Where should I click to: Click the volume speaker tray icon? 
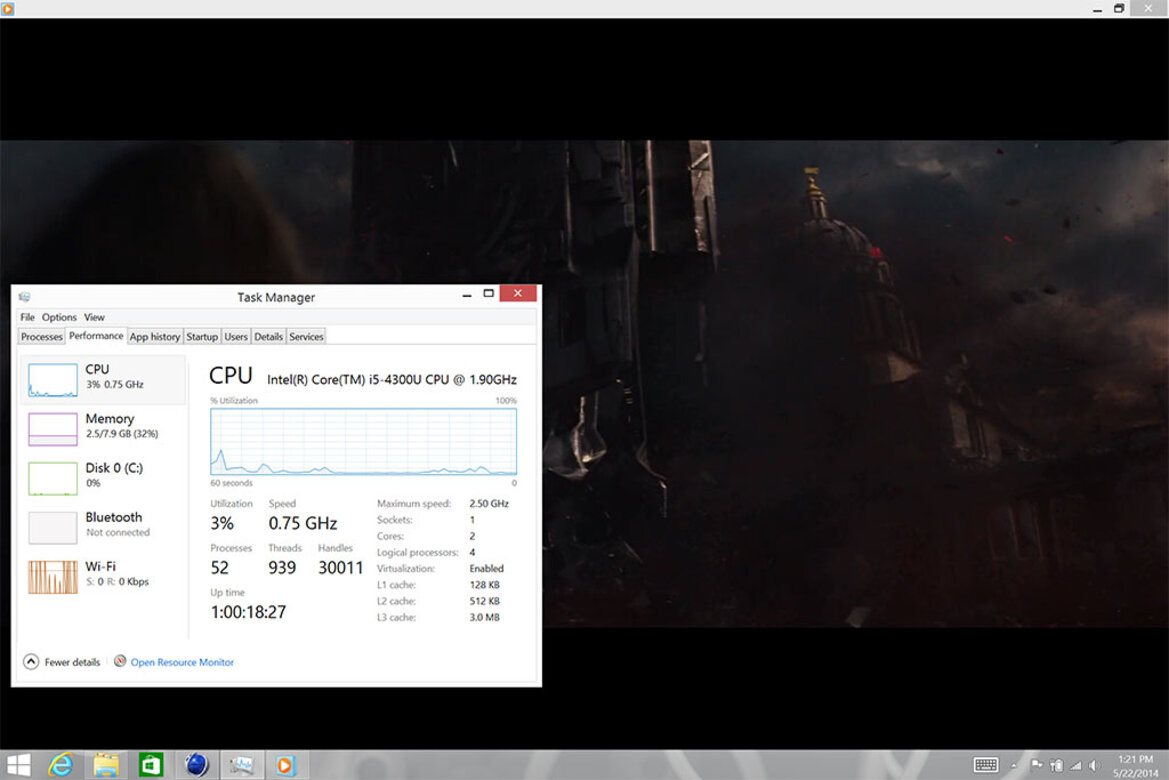[x=1094, y=765]
